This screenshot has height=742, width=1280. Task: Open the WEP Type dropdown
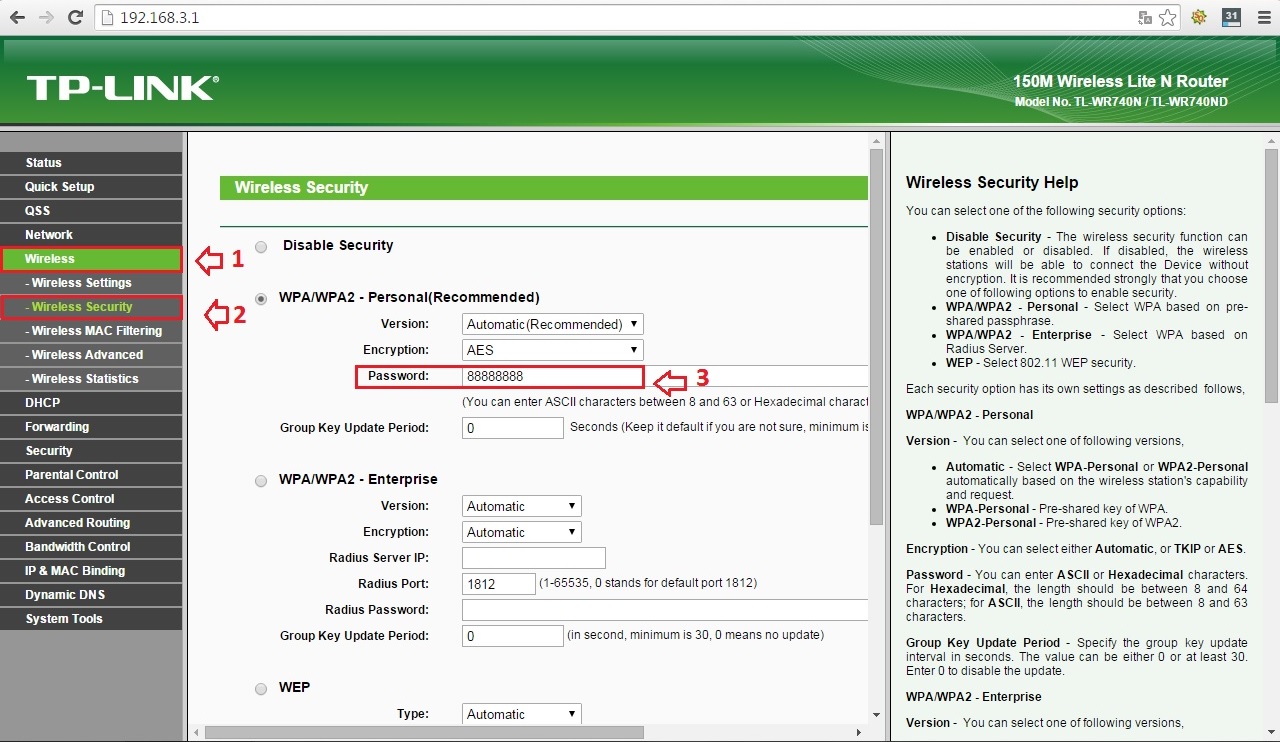[x=522, y=714]
